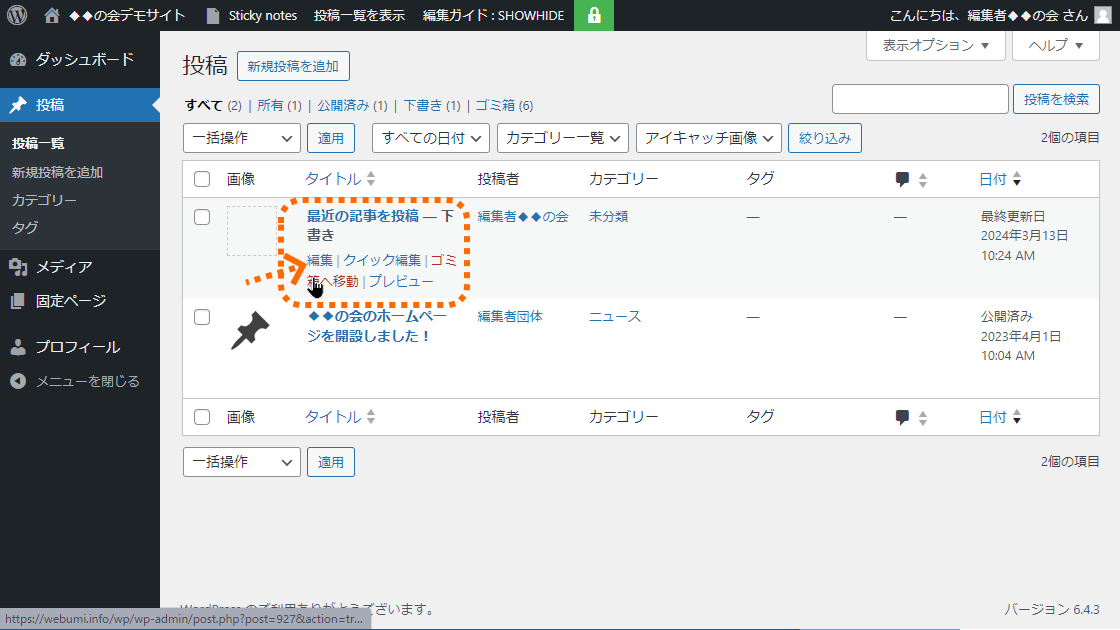Expand the すべての日付 date filter
The image size is (1120, 630).
point(430,138)
